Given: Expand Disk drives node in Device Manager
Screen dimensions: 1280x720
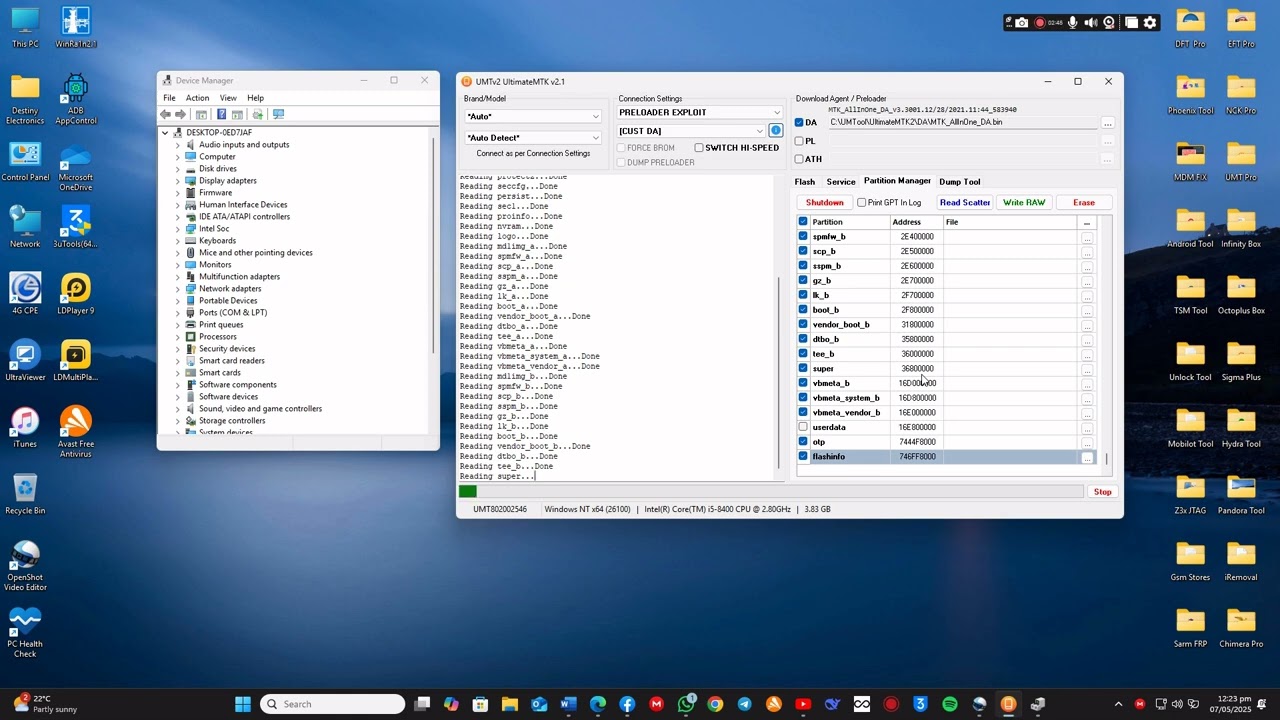Looking at the screenshot, I should 178,169.
